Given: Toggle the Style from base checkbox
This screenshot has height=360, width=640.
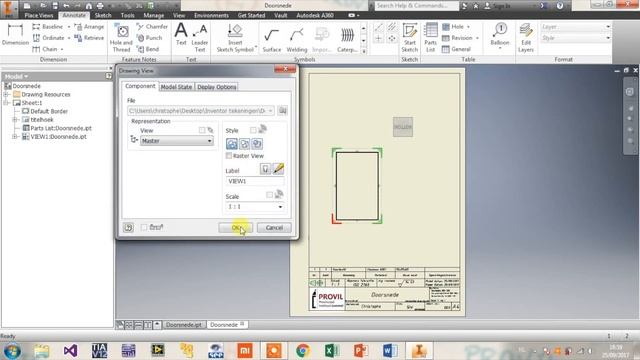Looking at the screenshot, I should 253,130.
